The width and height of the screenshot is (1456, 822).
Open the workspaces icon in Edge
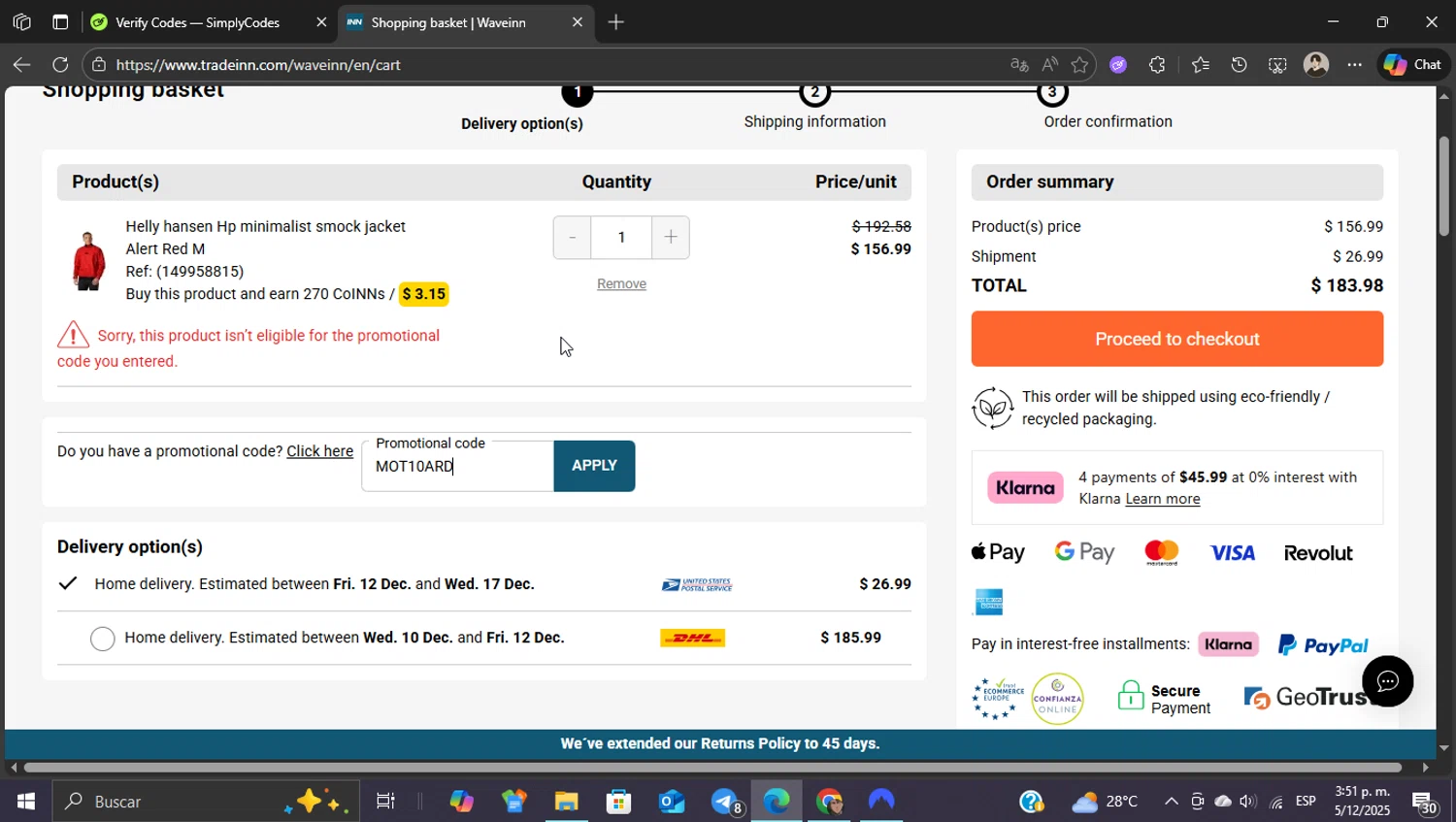tap(21, 21)
